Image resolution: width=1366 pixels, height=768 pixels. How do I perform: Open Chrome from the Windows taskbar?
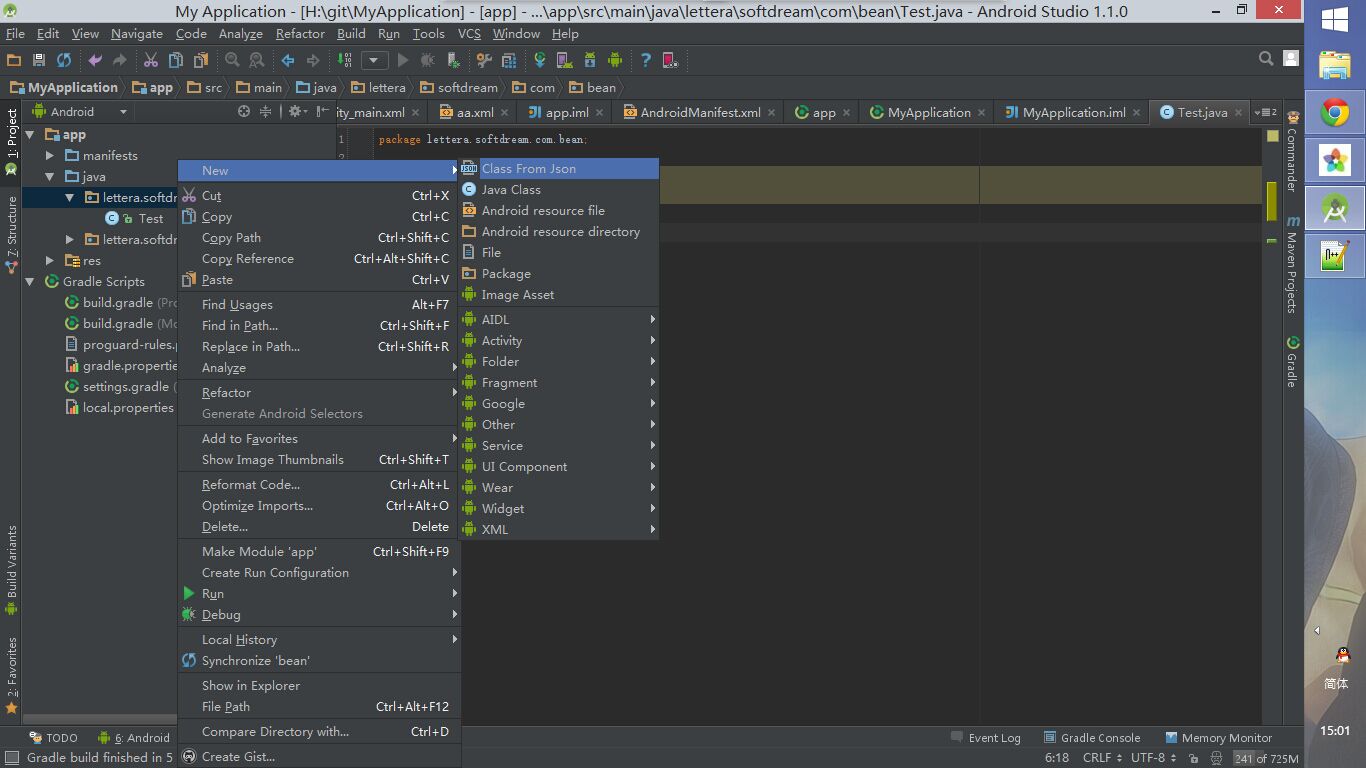pyautogui.click(x=1335, y=113)
